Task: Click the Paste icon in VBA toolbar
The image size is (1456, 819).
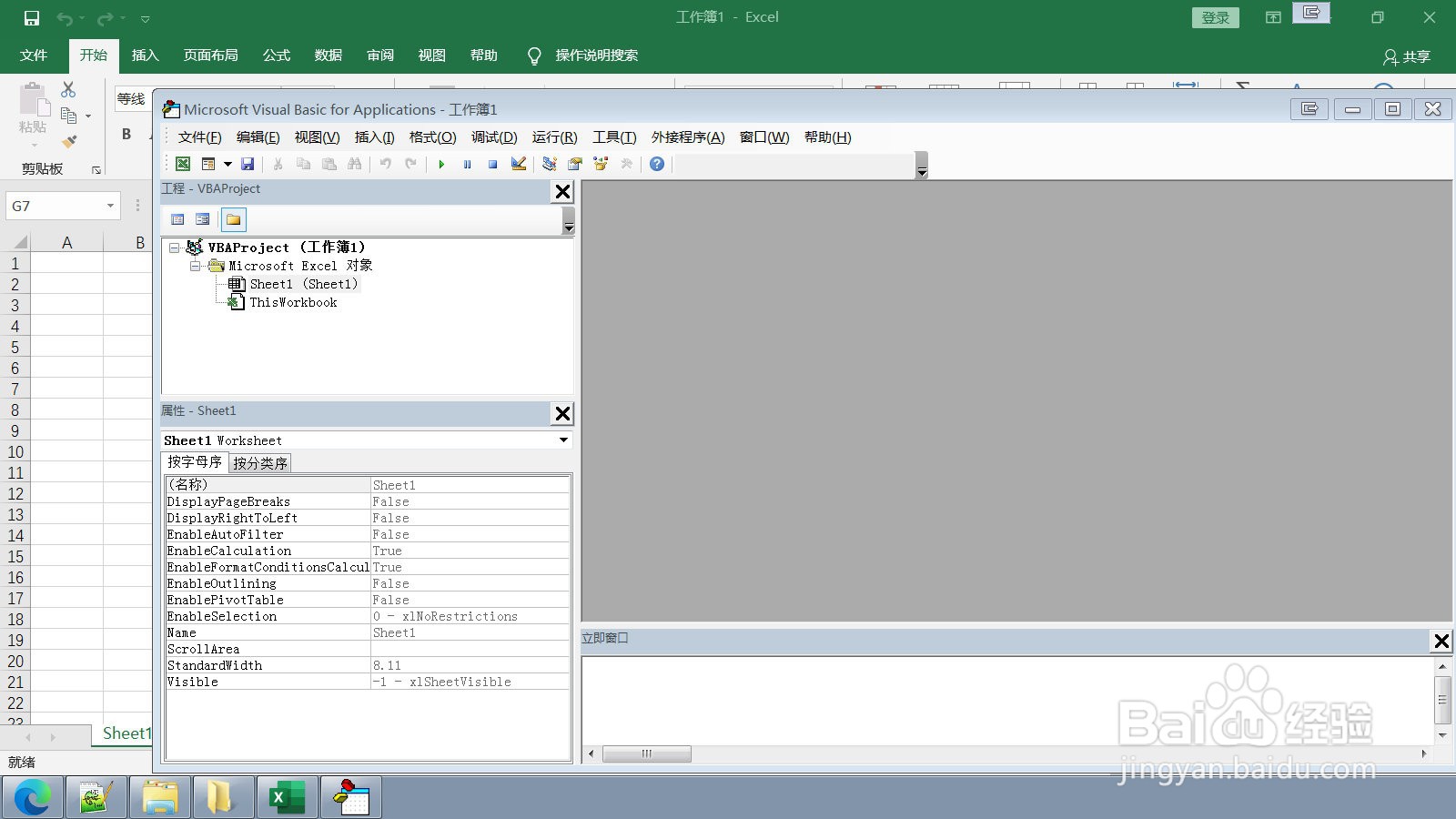Action: [329, 164]
